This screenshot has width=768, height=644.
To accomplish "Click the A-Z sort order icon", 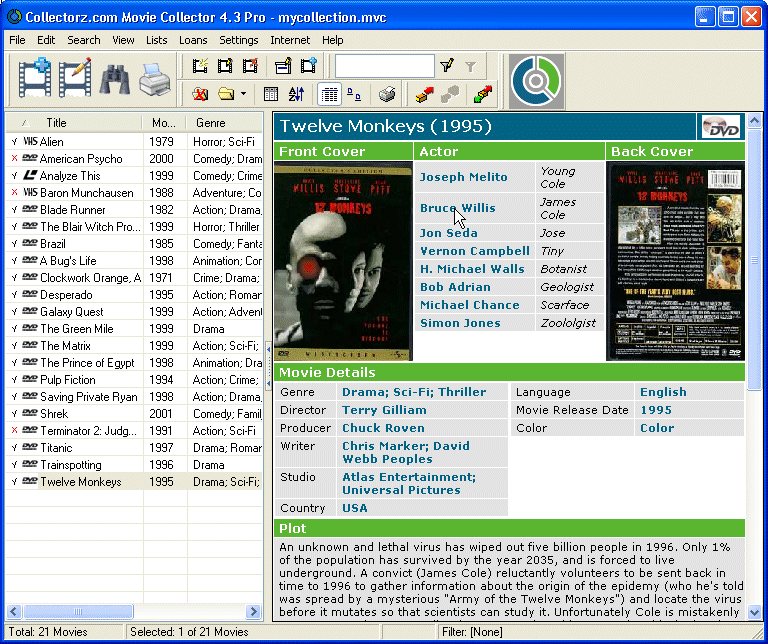I will [296, 94].
